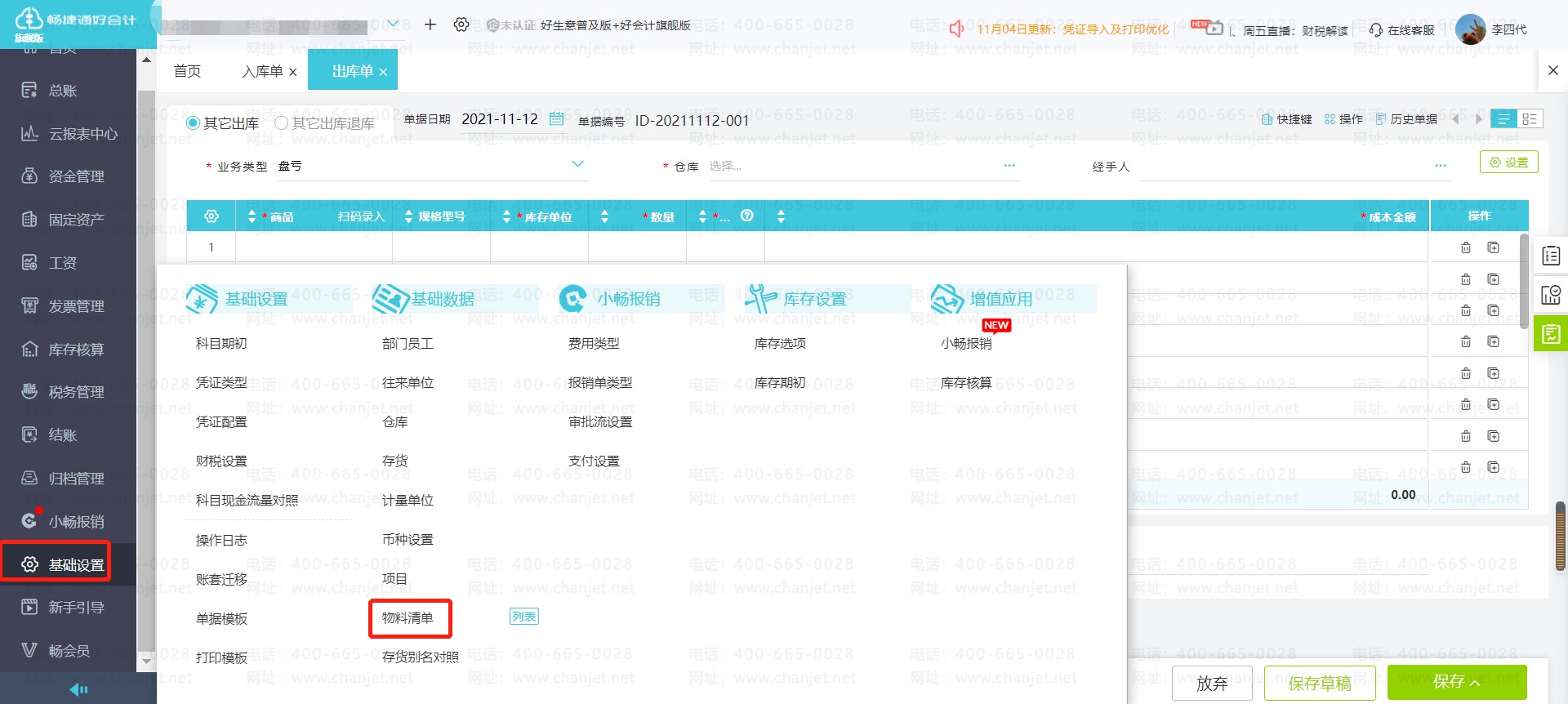Click the plus icon in top bar
Image resolution: width=1568 pixels, height=704 pixels.
pyautogui.click(x=430, y=25)
